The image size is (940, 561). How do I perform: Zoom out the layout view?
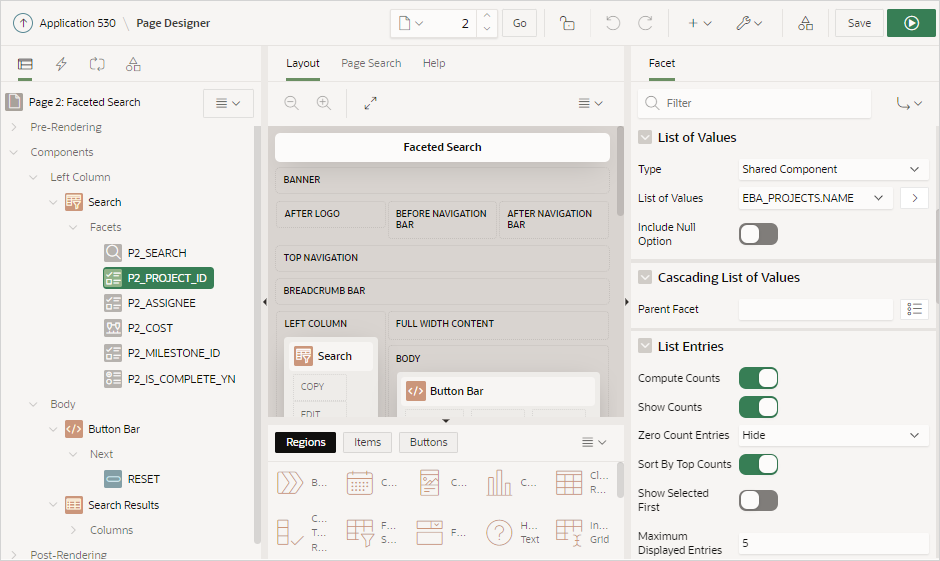[x=291, y=103]
